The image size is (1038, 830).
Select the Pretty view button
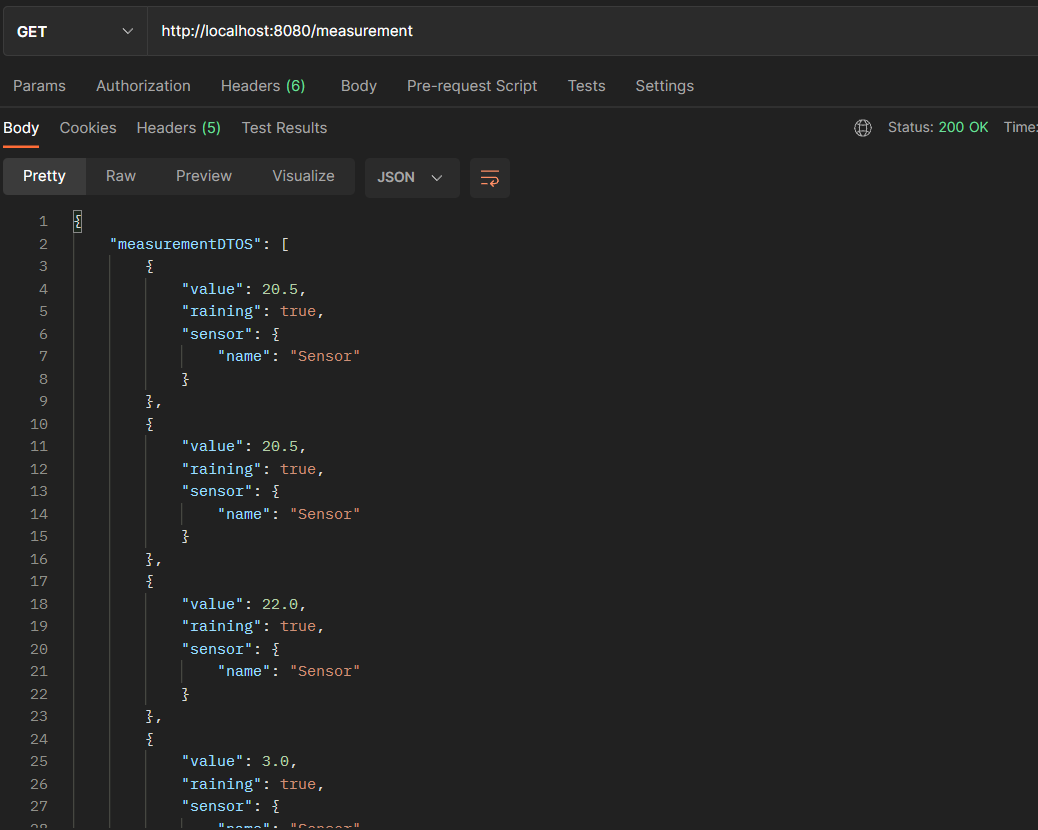tap(44, 176)
